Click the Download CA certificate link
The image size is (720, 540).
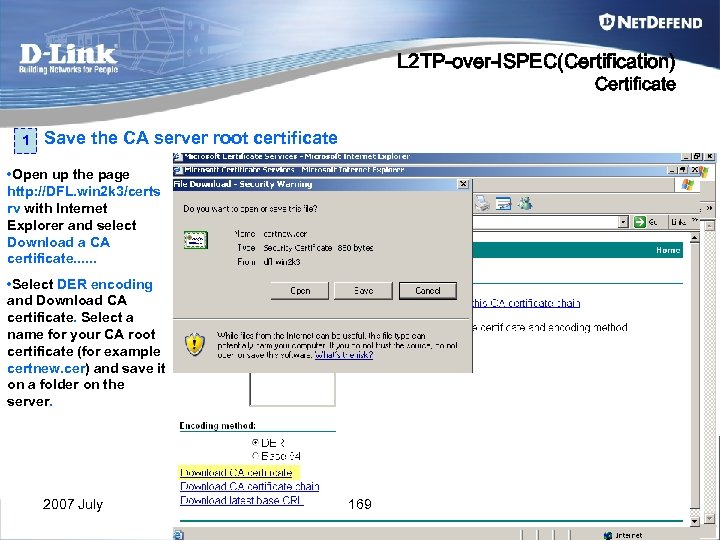[236, 472]
